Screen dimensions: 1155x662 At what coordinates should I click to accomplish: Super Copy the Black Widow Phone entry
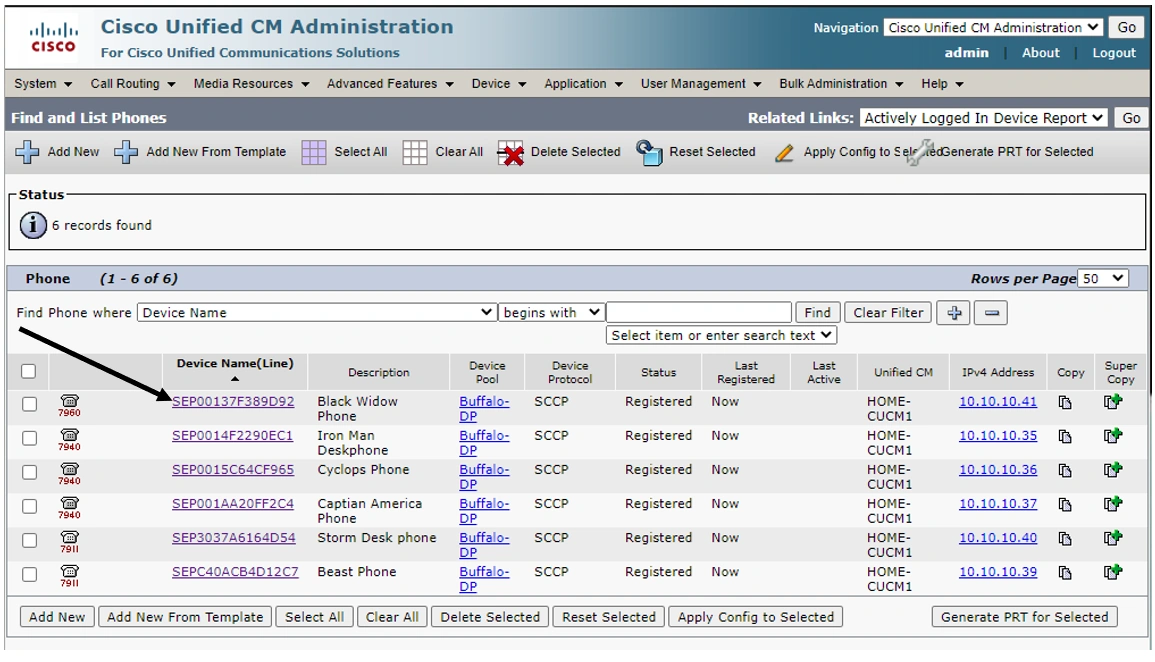(x=1113, y=401)
